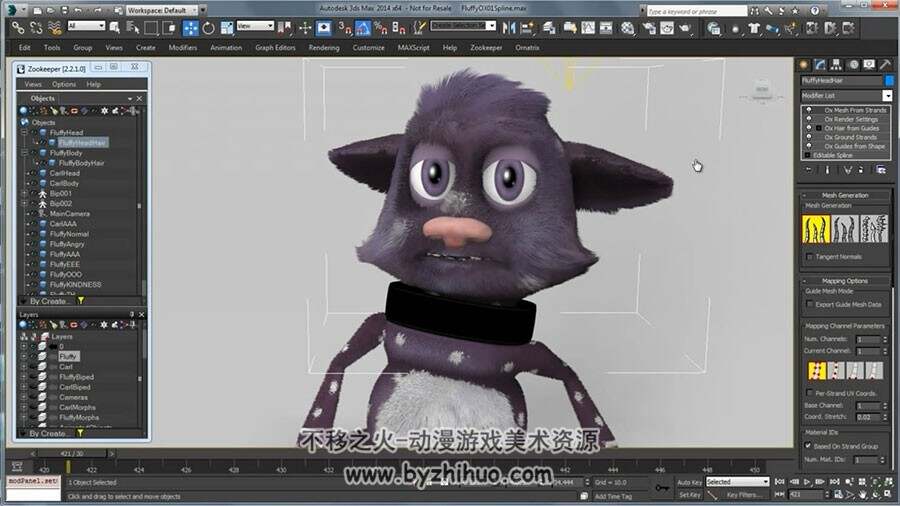Image resolution: width=900 pixels, height=506 pixels.
Task: Open Zookeeper window Options menu
Action: pos(64,84)
